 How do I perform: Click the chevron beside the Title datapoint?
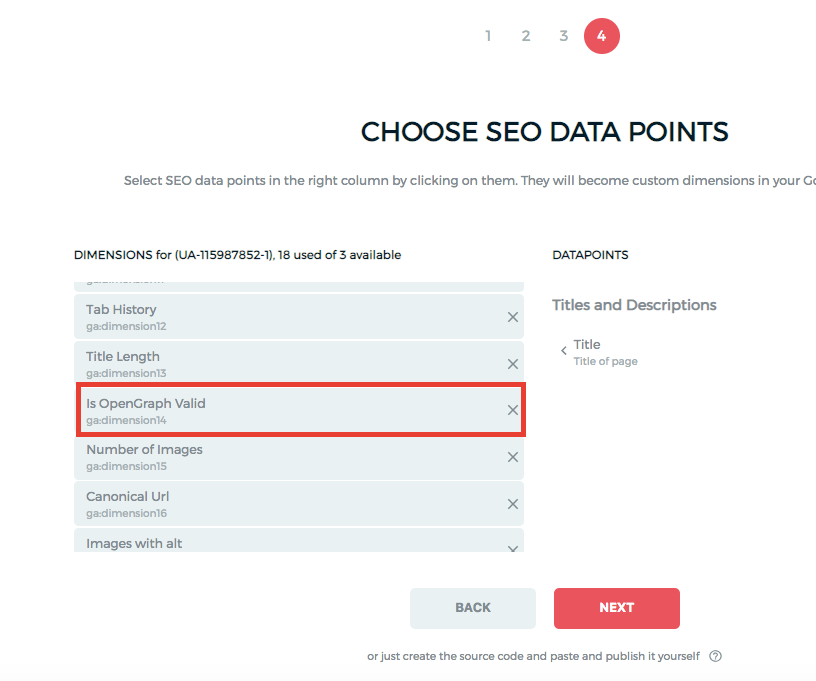(564, 350)
